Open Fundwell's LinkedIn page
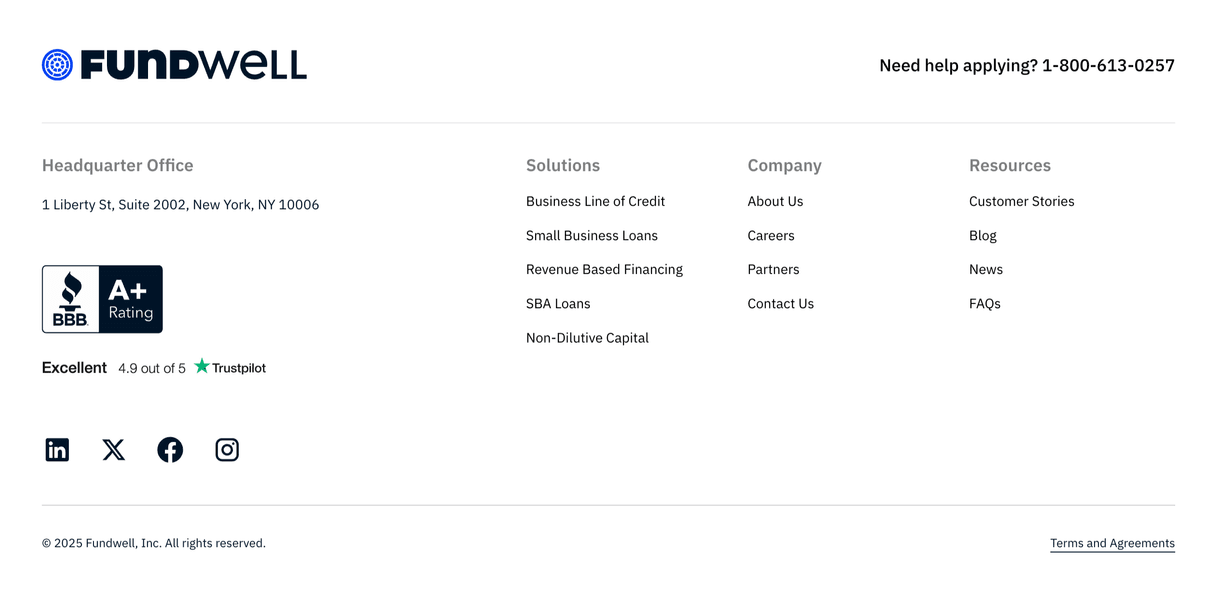The image size is (1218, 600). pos(57,449)
